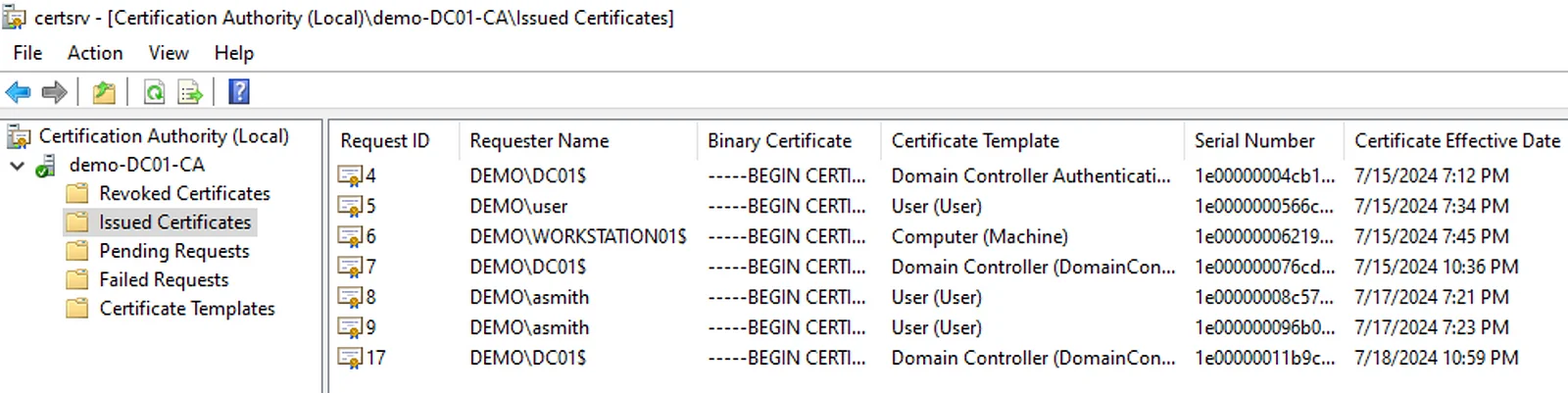Image resolution: width=1568 pixels, height=393 pixels.
Task: Click DEMO\asmith in request 8 row
Action: pos(529,298)
